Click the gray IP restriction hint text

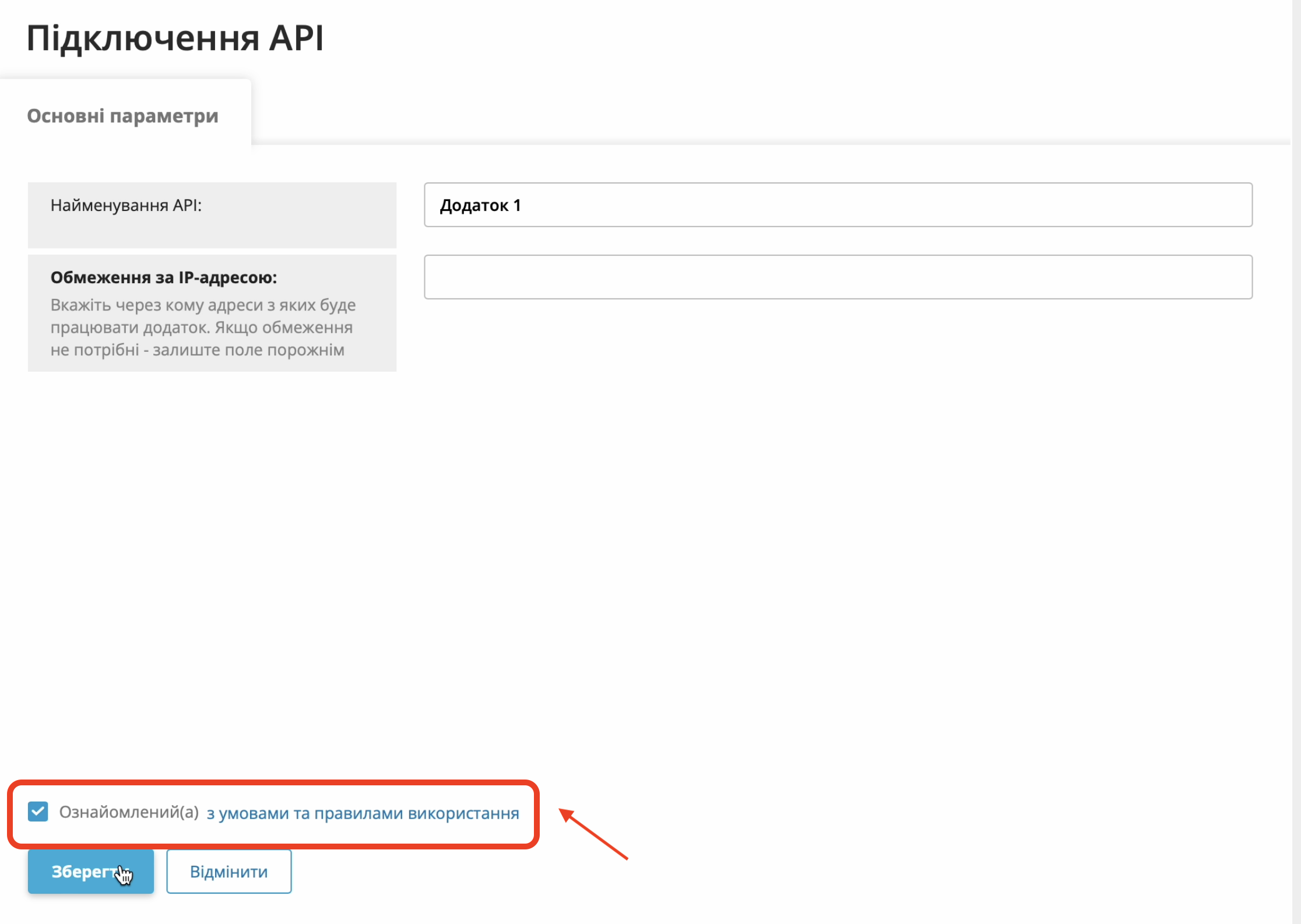tap(202, 327)
